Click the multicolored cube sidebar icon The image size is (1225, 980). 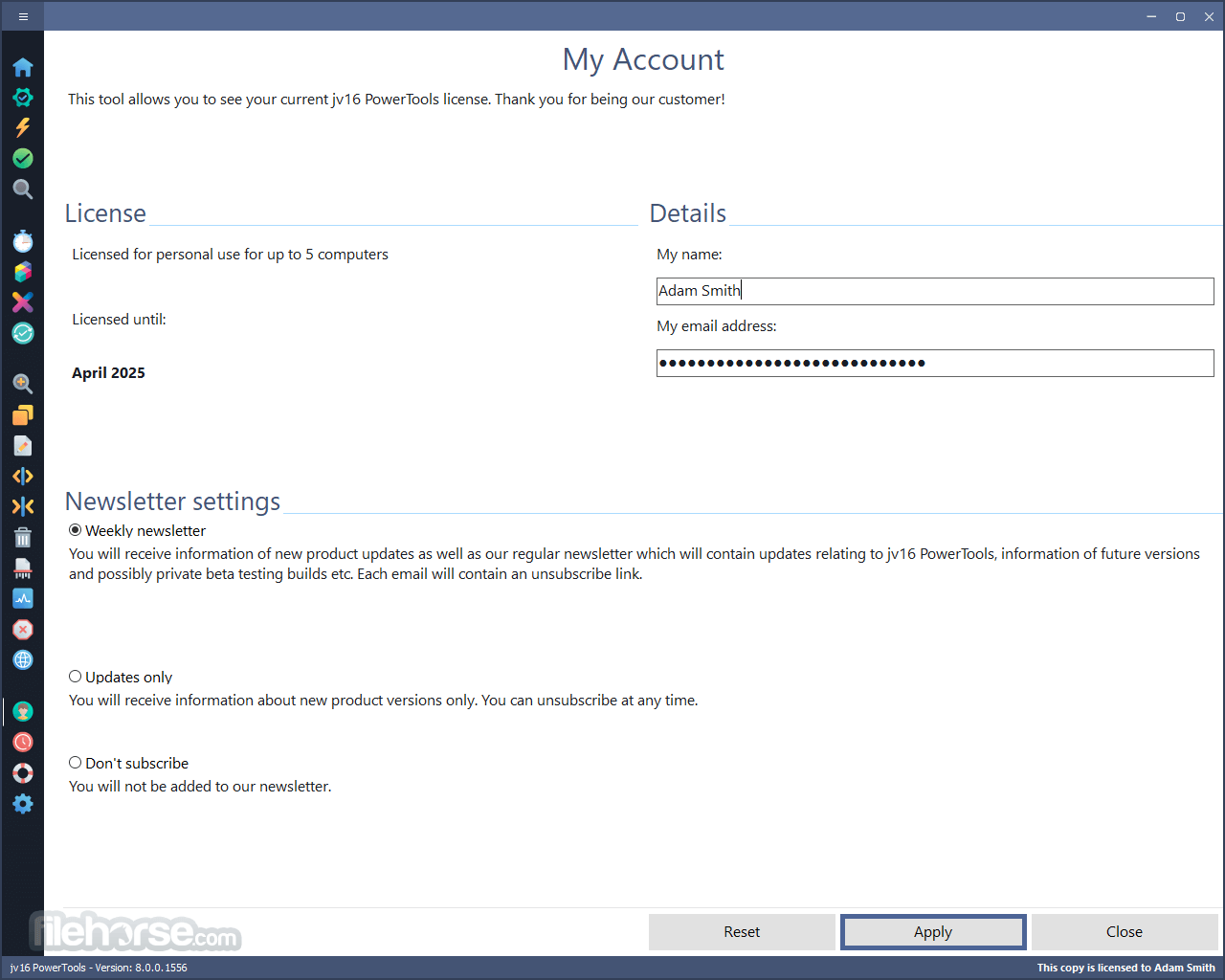[x=23, y=272]
